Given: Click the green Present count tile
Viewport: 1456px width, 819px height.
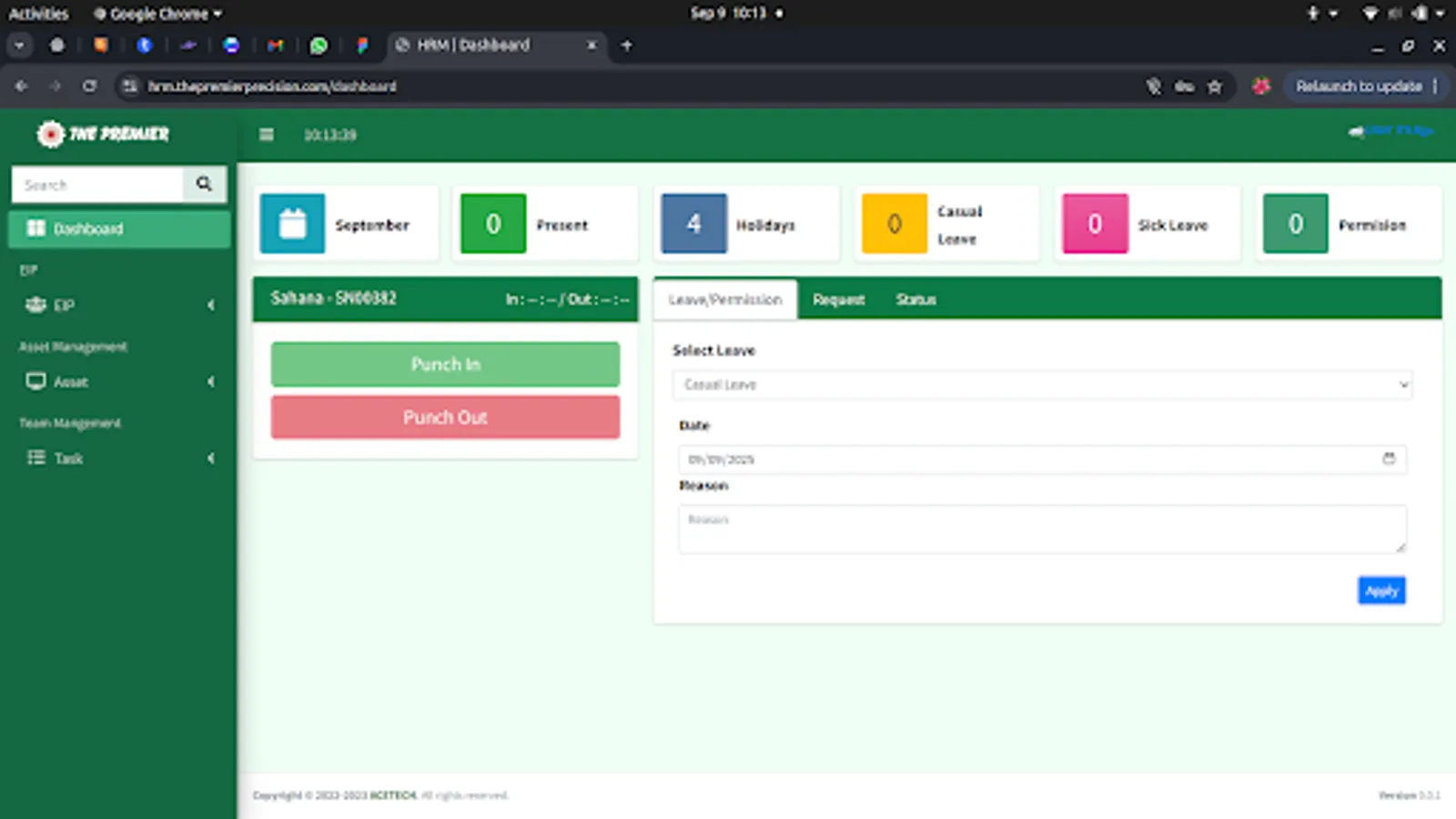Looking at the screenshot, I should 493,224.
